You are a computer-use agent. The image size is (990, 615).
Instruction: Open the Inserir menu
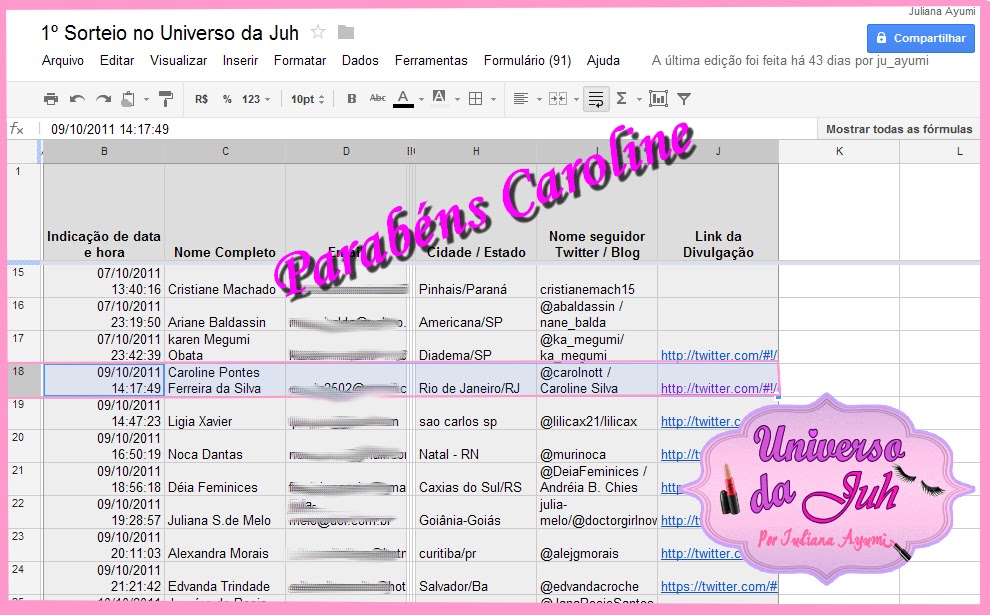(x=240, y=61)
